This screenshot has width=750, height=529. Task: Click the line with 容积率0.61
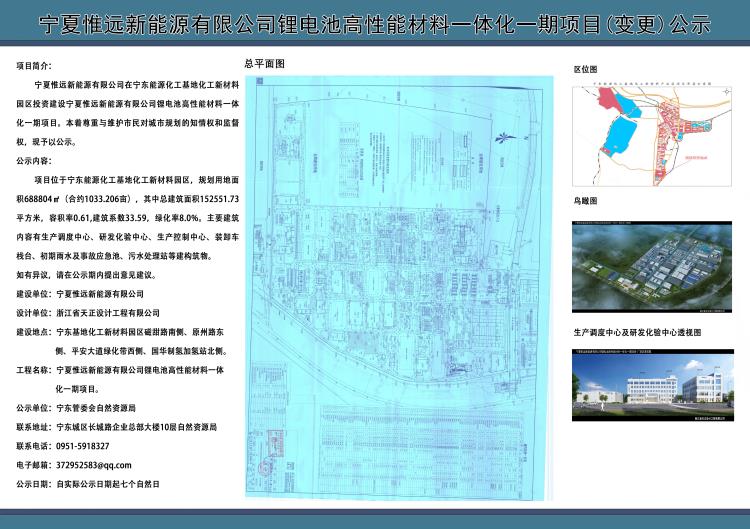coord(127,218)
